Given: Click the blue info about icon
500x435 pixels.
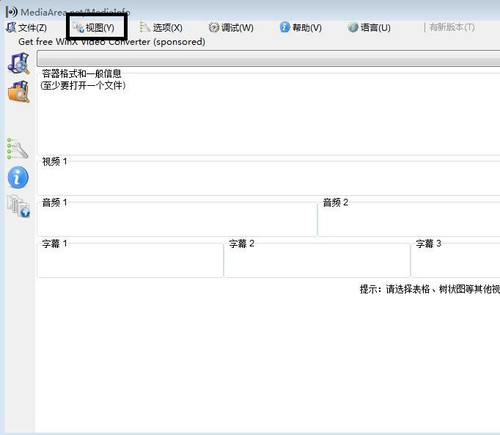Looking at the screenshot, I should point(18,177).
